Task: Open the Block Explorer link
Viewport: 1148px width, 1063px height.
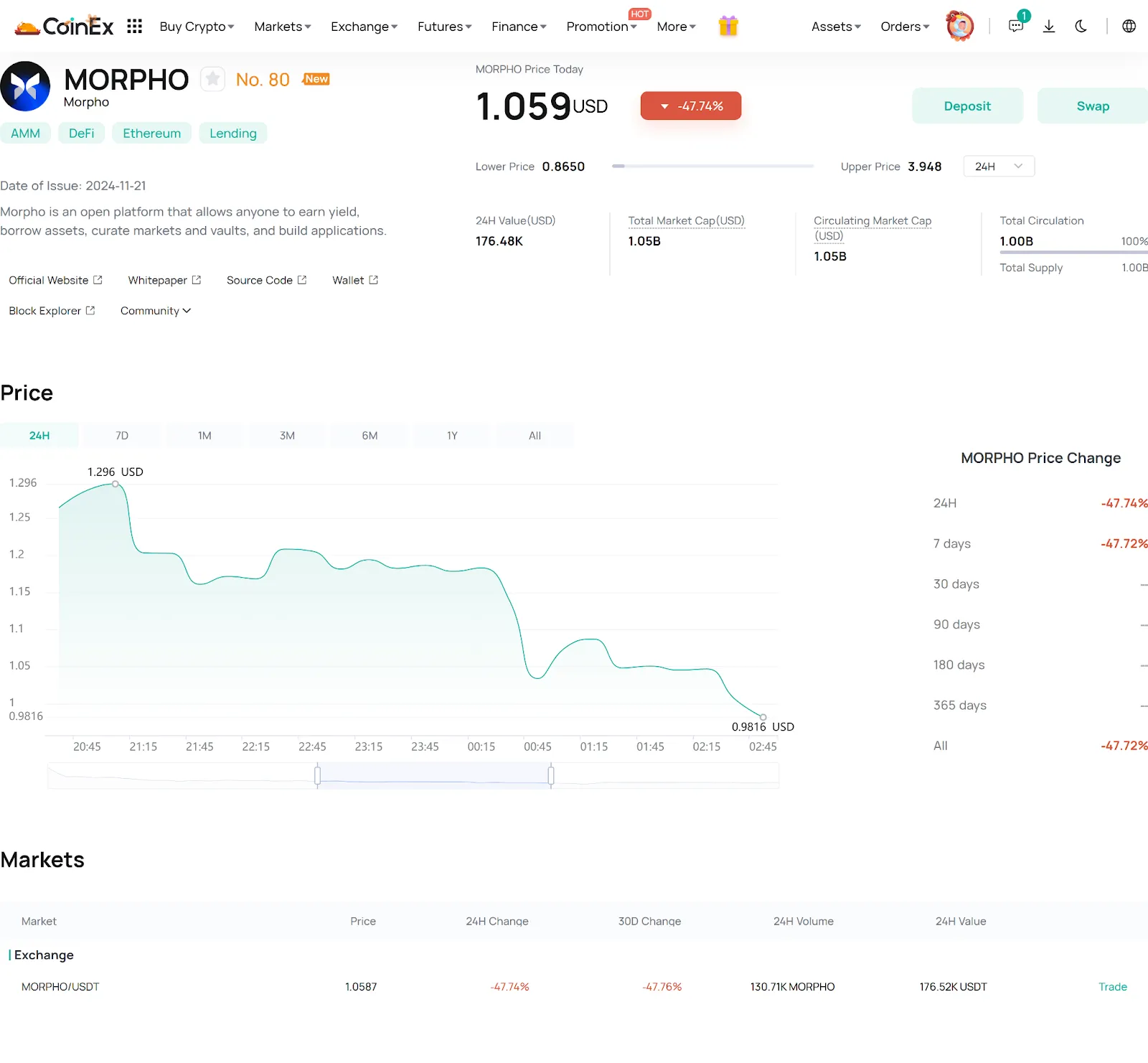Action: tap(52, 311)
